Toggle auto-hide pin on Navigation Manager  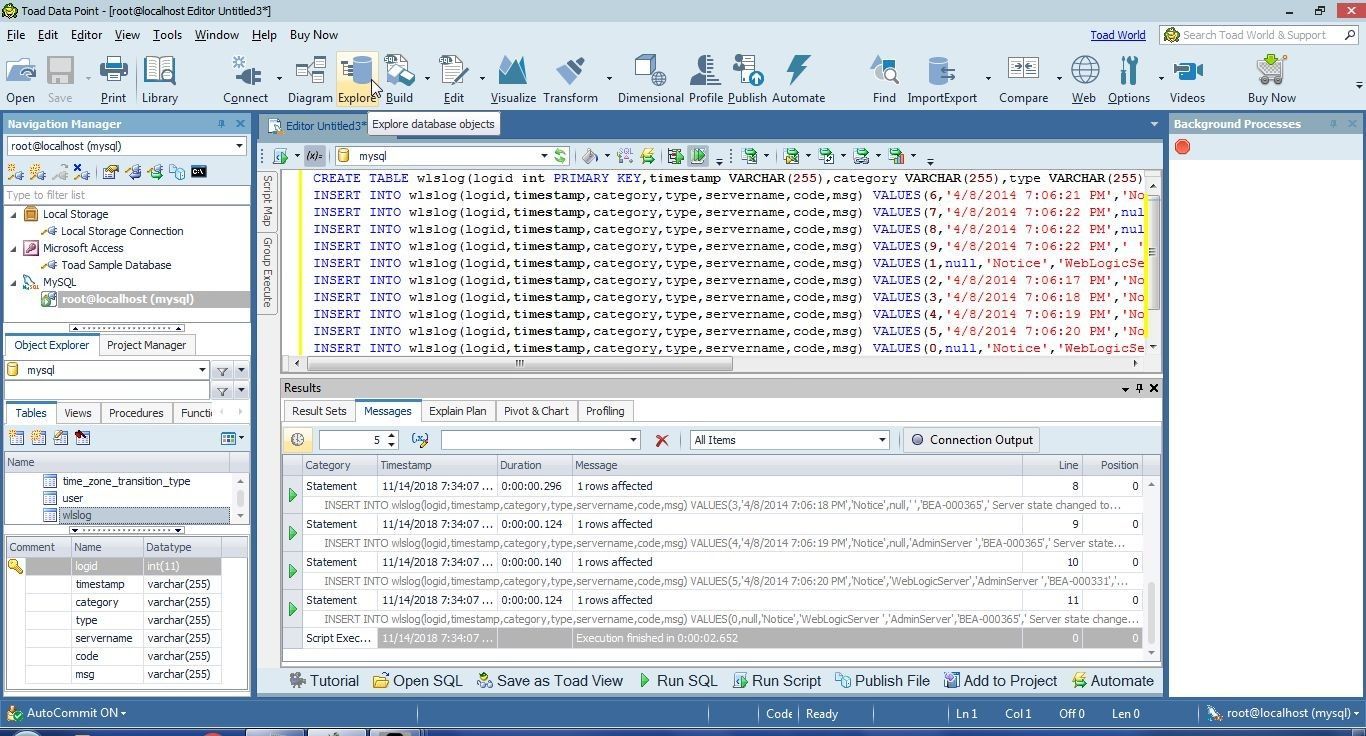[221, 124]
